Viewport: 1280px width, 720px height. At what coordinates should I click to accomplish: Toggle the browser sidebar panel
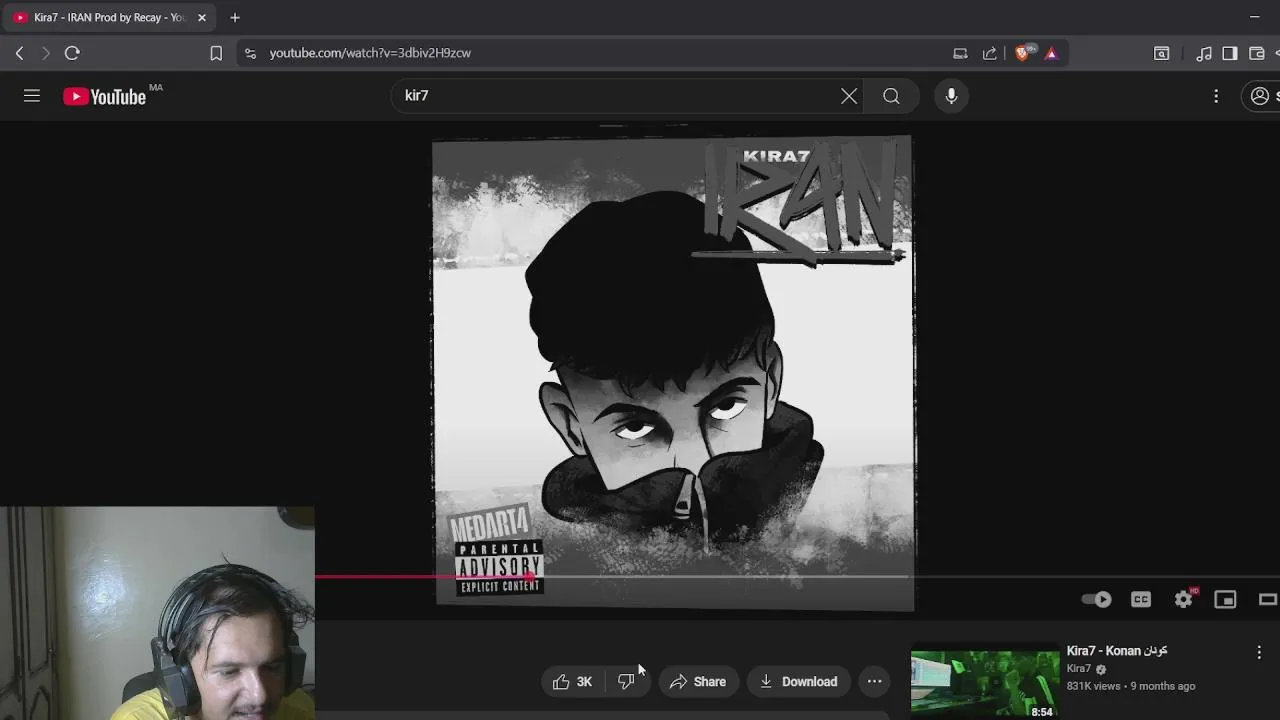[1230, 53]
